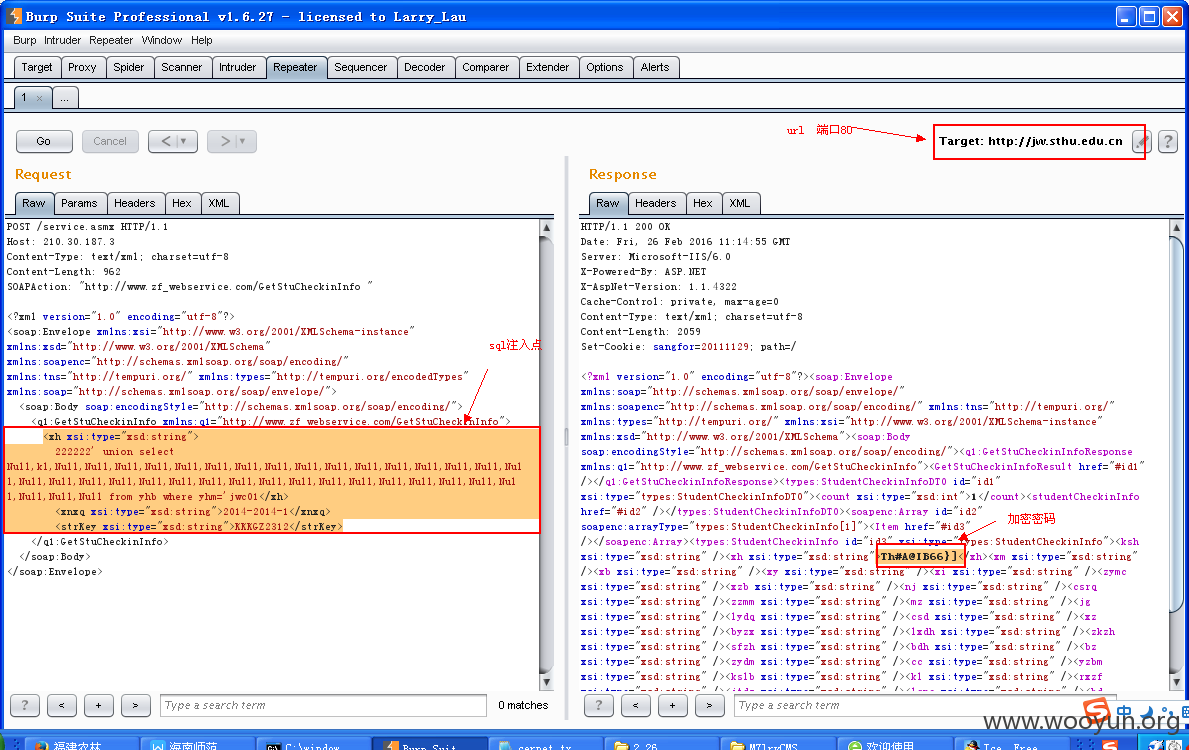Open the Help menu
The height and width of the screenshot is (750, 1189).
[x=202, y=40]
